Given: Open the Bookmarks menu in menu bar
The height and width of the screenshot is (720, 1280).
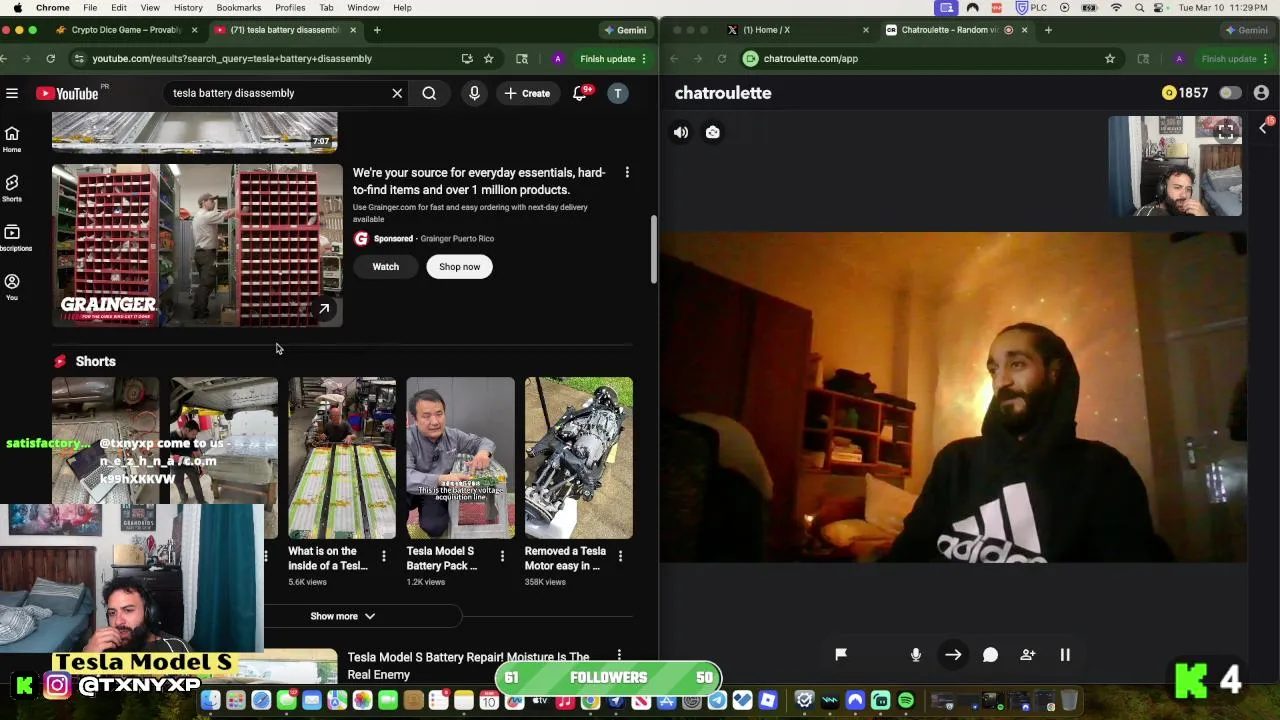Looking at the screenshot, I should click(239, 8).
